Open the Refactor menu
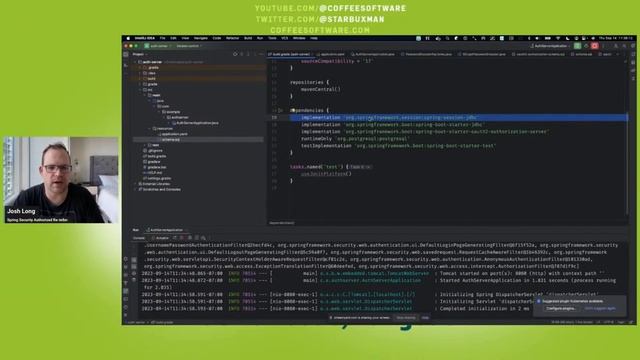Viewport: 640px width, 360px height. [232, 38]
